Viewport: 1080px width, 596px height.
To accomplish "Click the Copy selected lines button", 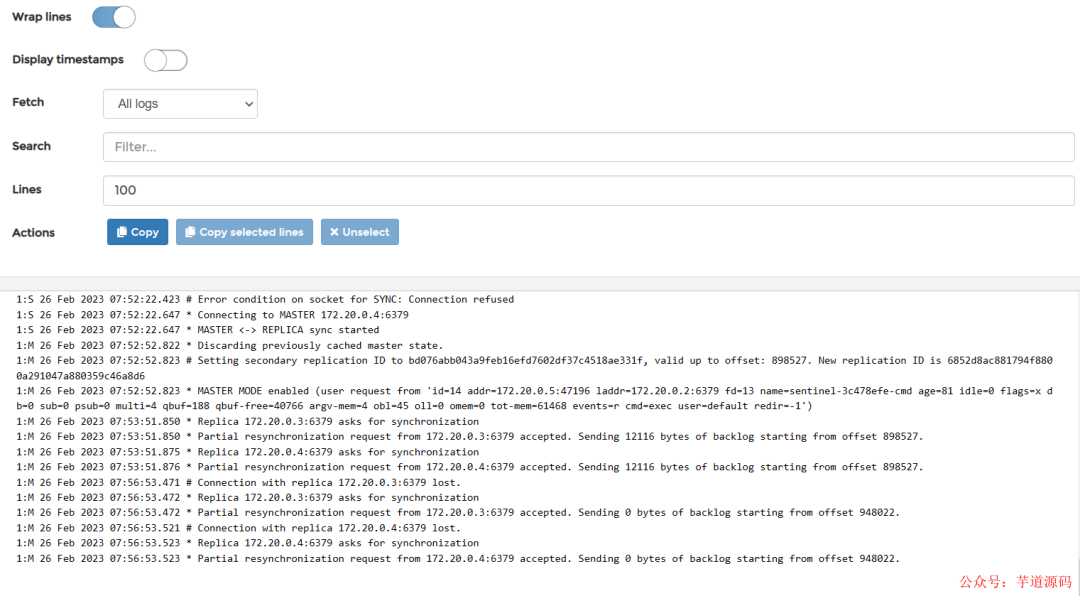I will (x=244, y=232).
